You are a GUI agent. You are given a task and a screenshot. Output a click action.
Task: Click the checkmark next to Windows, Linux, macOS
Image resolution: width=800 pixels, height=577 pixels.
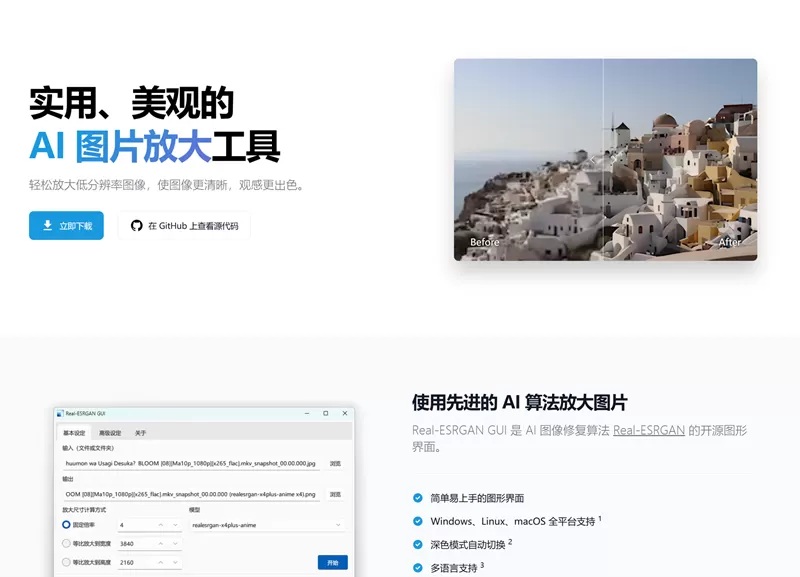point(417,521)
